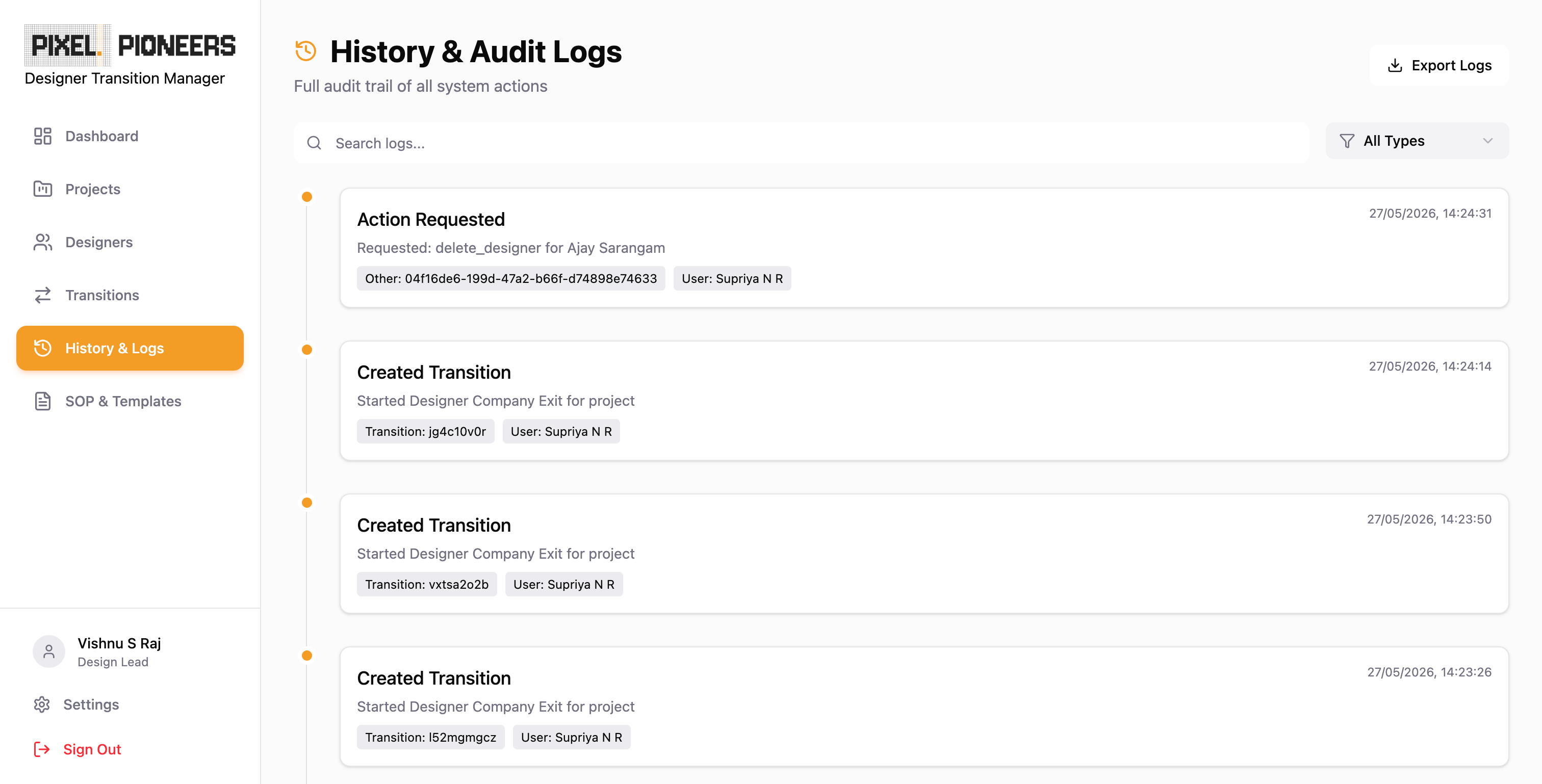Click the Transition: vxtsa2o2b tag
The image size is (1542, 784).
(x=427, y=584)
